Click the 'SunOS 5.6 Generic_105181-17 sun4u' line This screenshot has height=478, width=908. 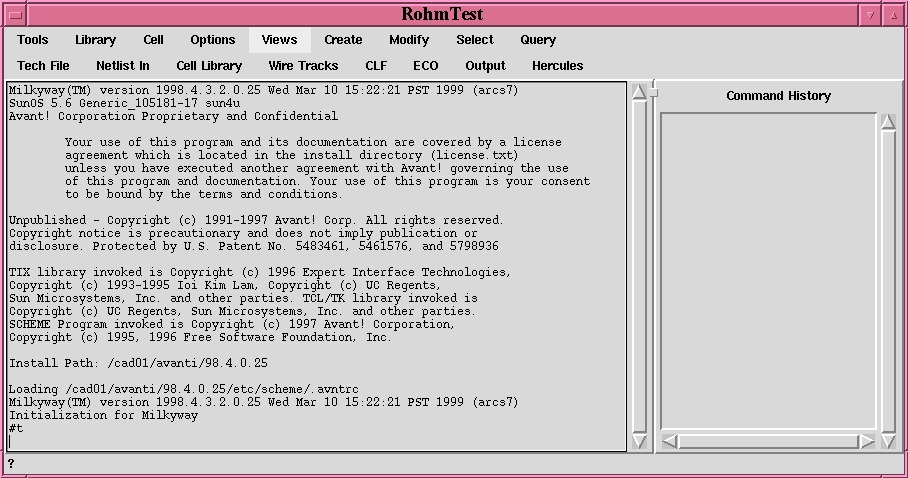coord(125,103)
